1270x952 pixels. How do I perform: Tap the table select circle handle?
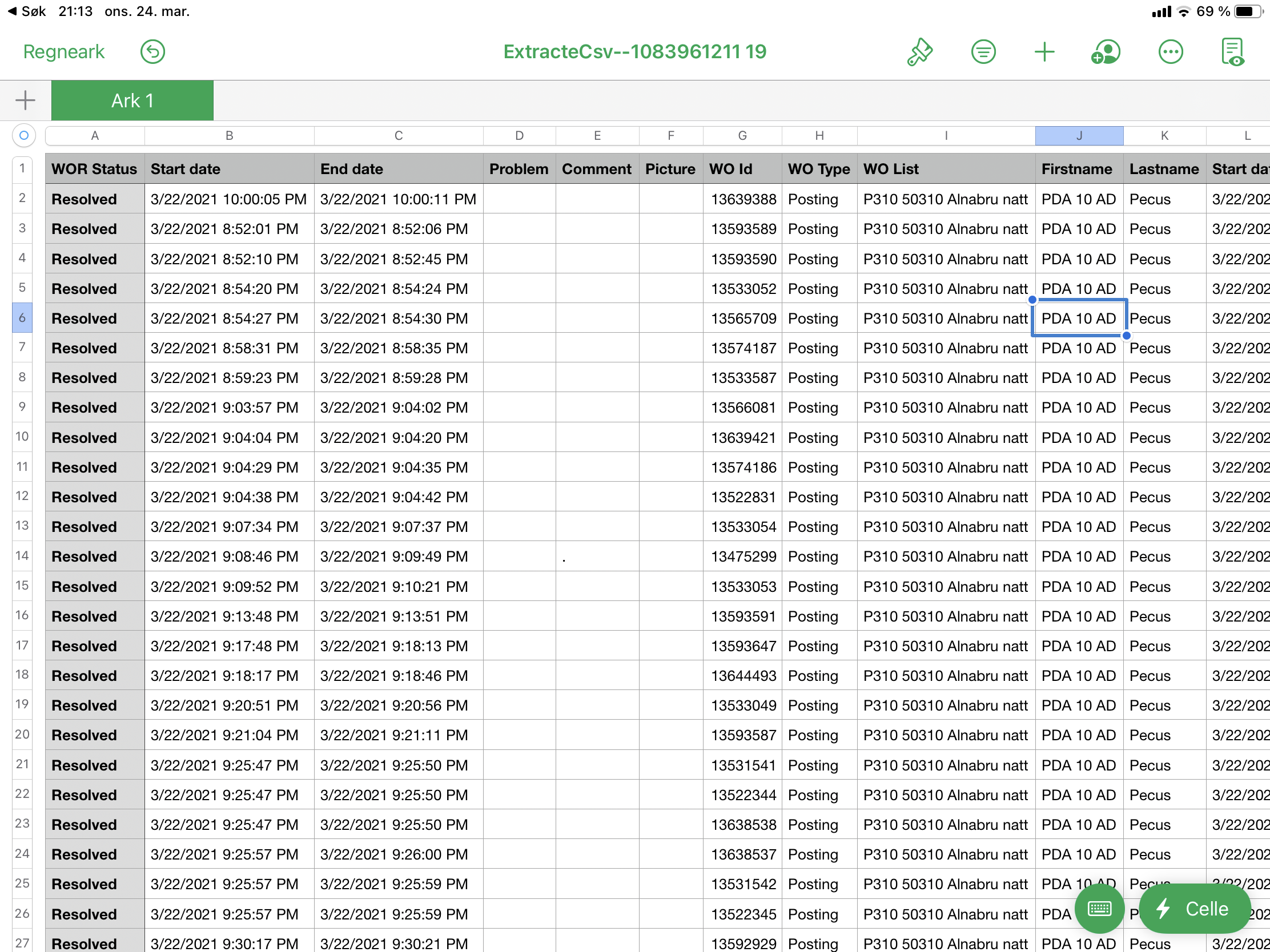tap(23, 135)
